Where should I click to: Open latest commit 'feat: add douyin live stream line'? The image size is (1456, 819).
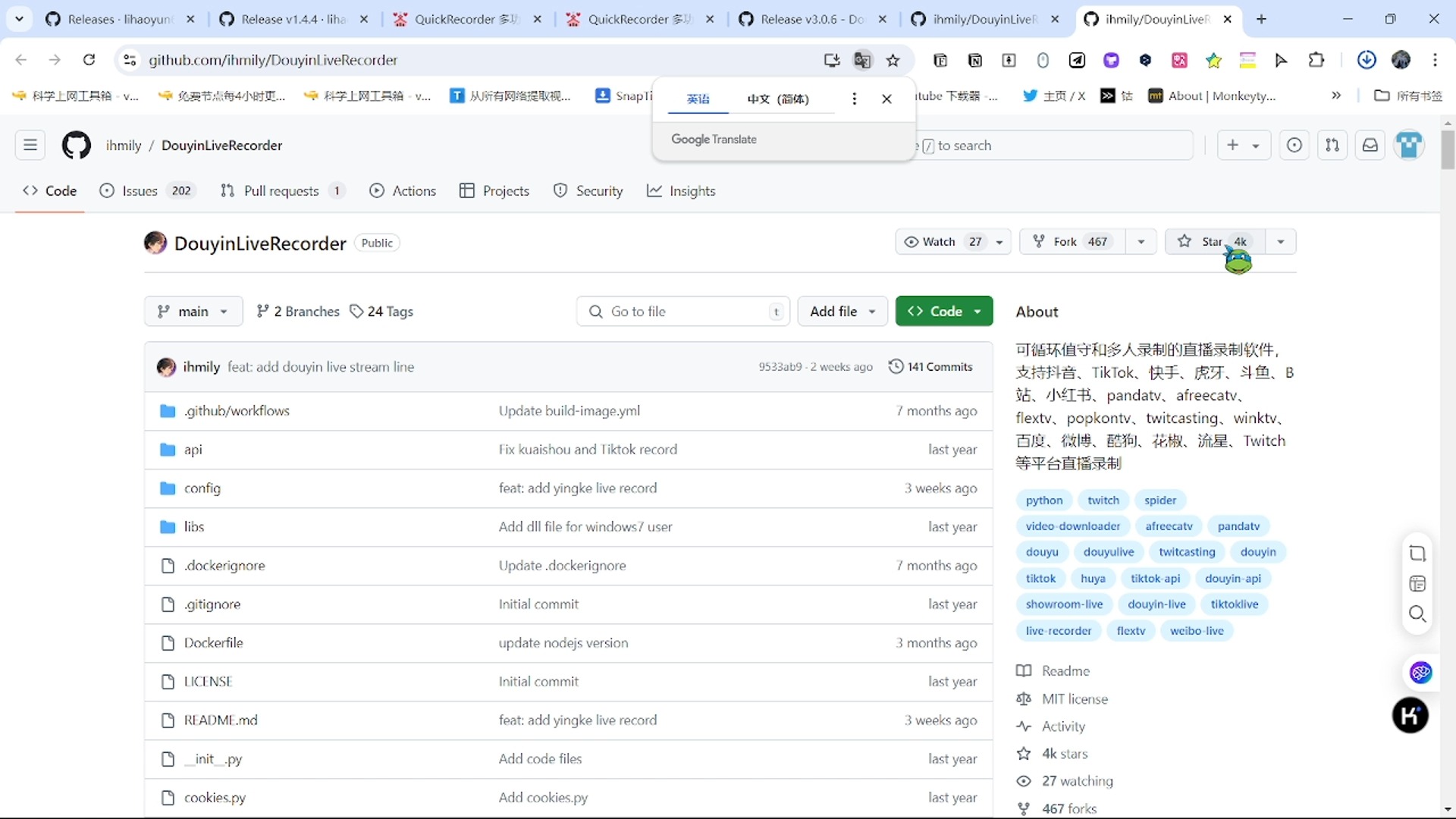(321, 367)
